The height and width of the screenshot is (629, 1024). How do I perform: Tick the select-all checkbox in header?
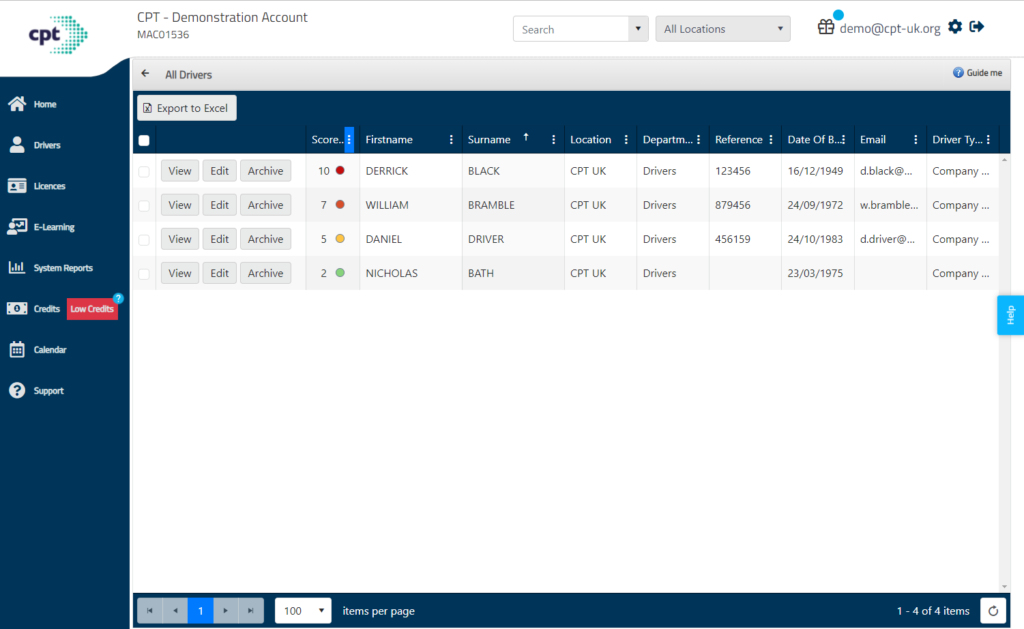[144, 141]
